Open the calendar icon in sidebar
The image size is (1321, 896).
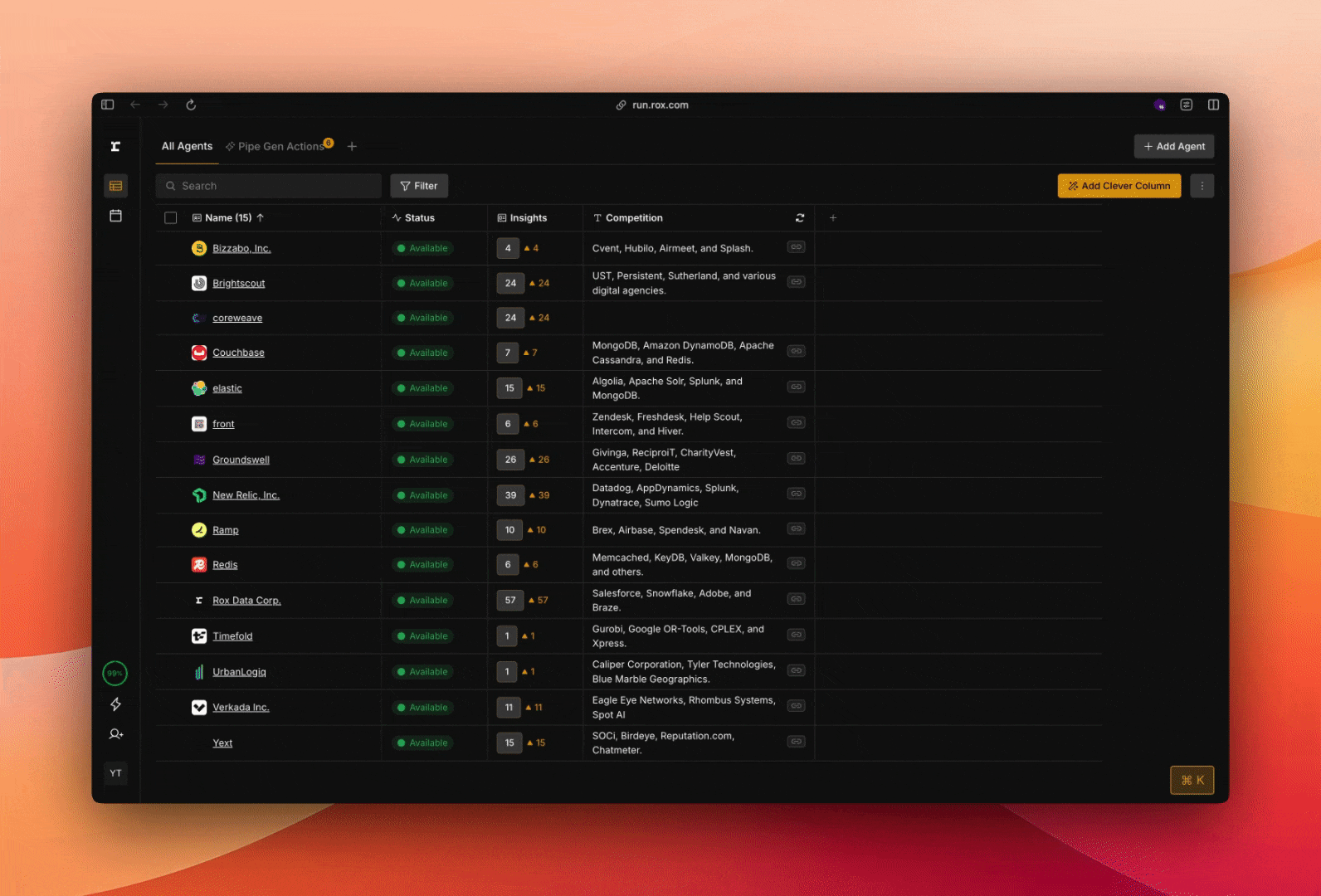click(x=115, y=216)
